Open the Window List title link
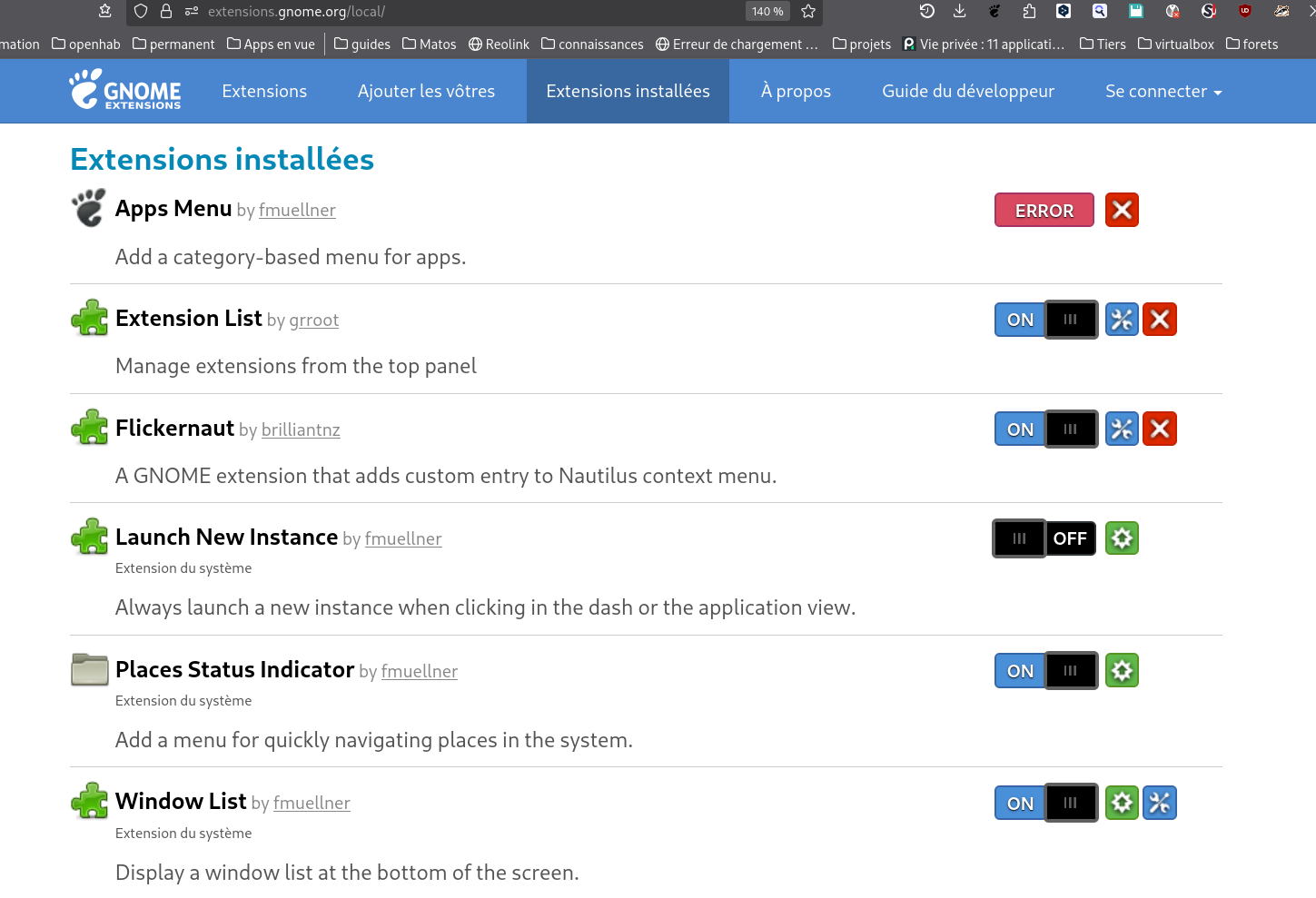Screen dimensions: 1316x898 tap(181, 801)
